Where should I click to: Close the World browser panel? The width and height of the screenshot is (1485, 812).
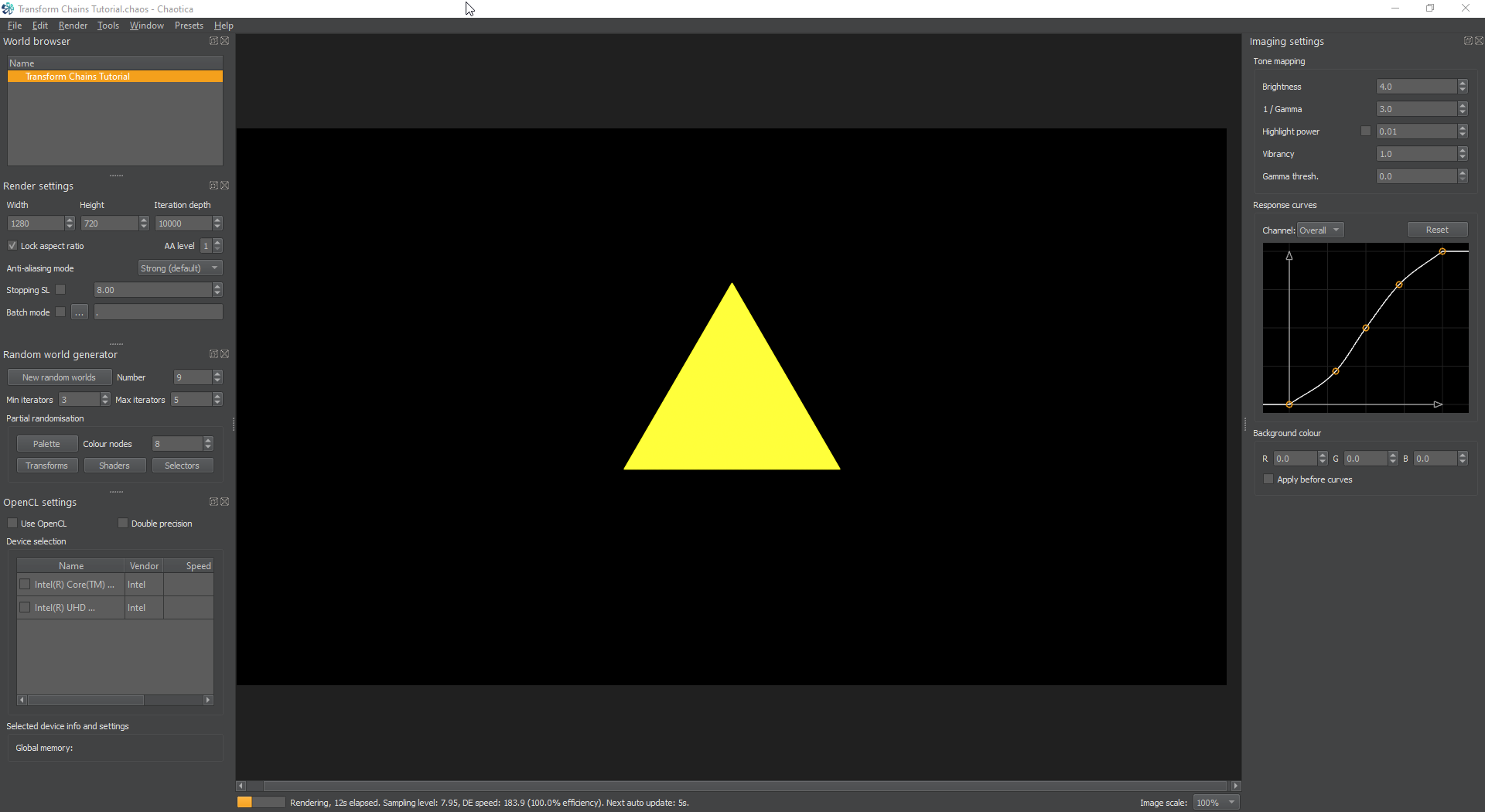[x=225, y=41]
